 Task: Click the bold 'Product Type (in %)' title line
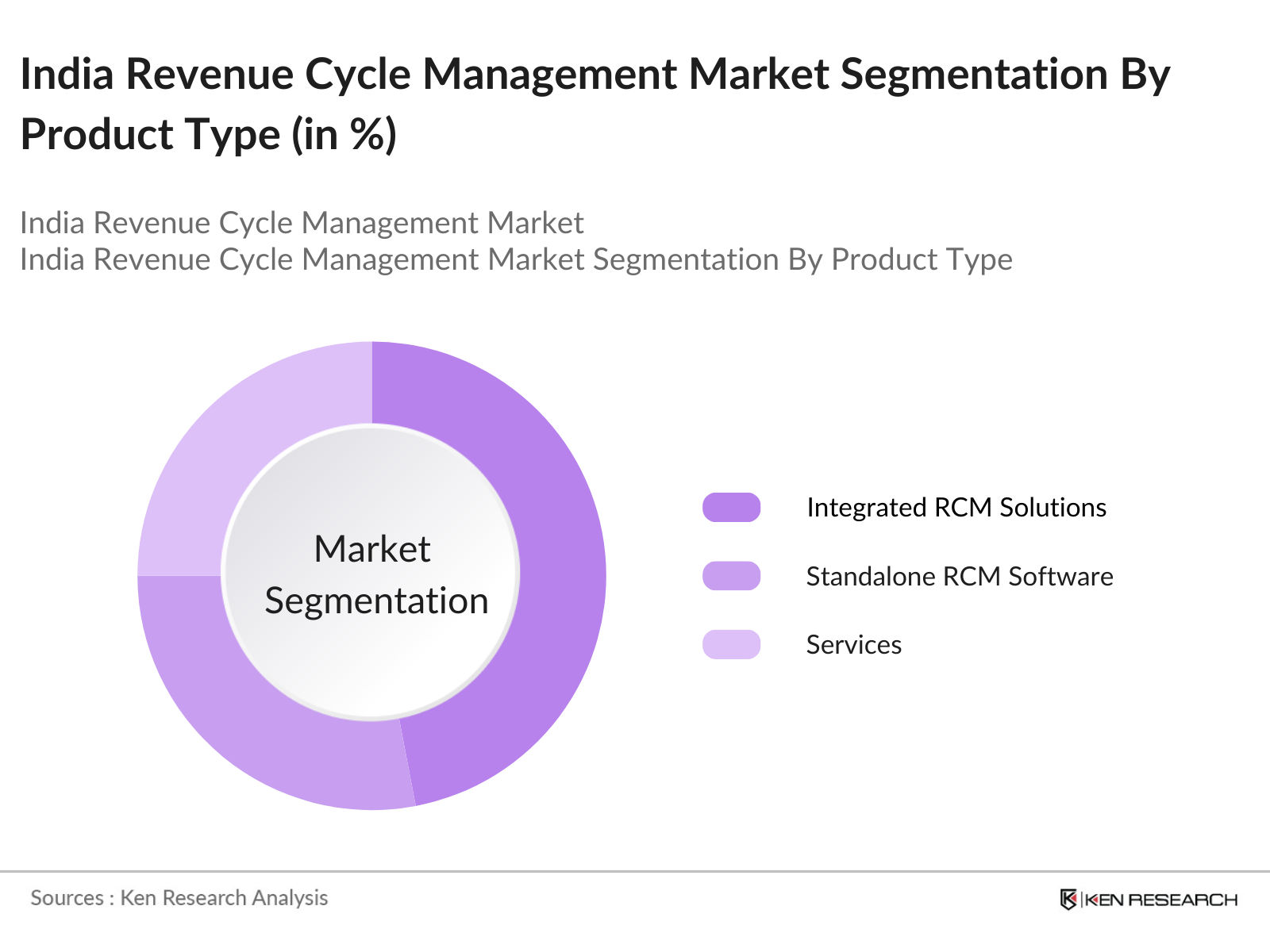pos(208,133)
